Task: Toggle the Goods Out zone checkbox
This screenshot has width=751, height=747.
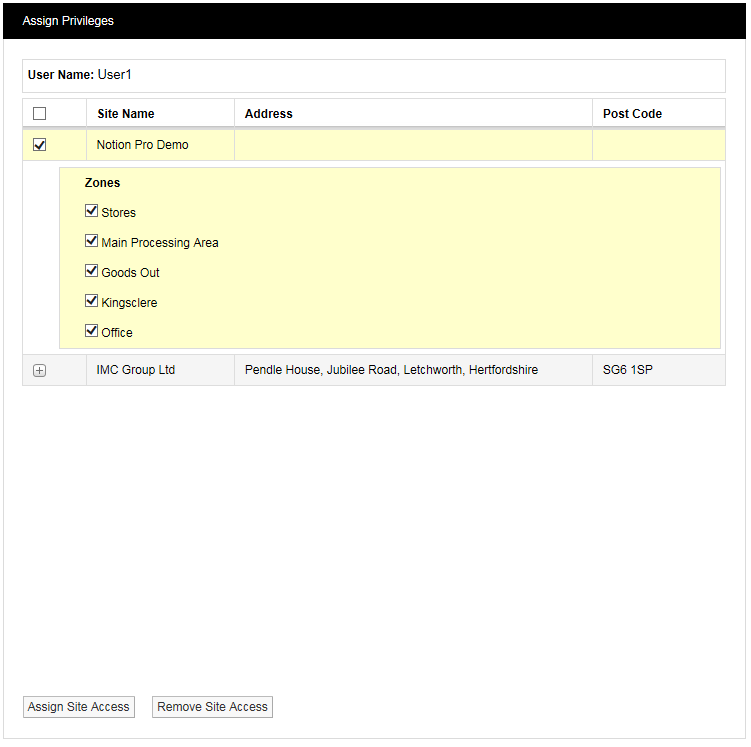Action: (92, 272)
